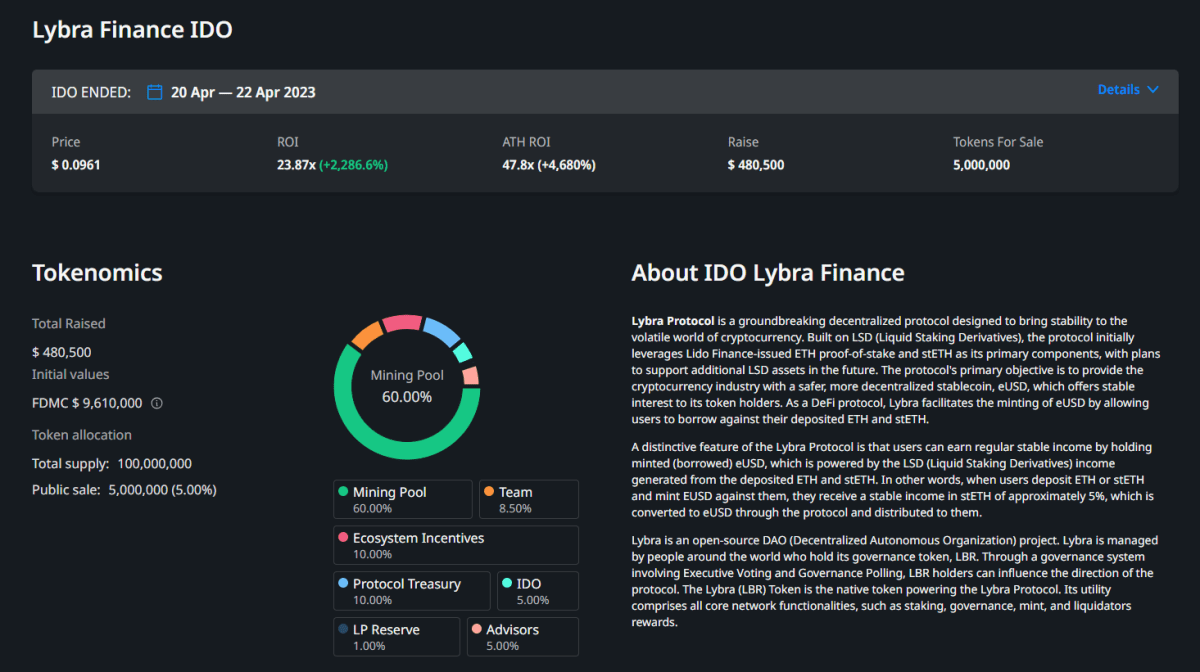Screen dimensions: 1200x672
Task: Select the Tokenomics section heading
Action: [96, 272]
